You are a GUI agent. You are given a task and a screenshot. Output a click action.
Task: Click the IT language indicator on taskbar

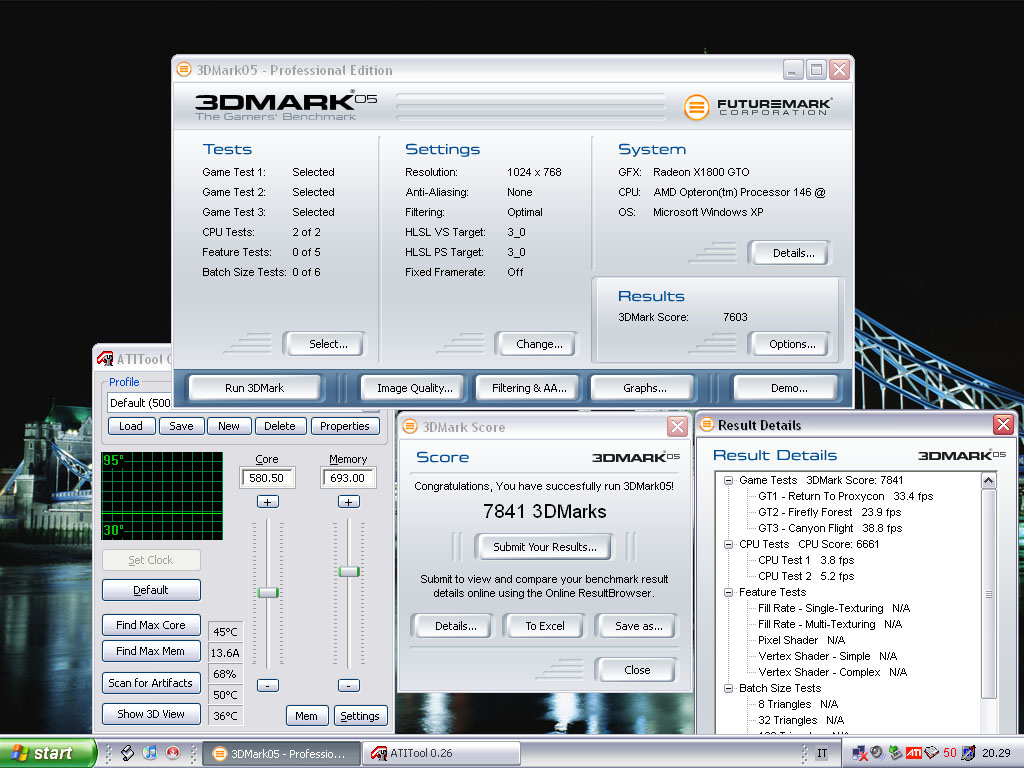(x=822, y=753)
